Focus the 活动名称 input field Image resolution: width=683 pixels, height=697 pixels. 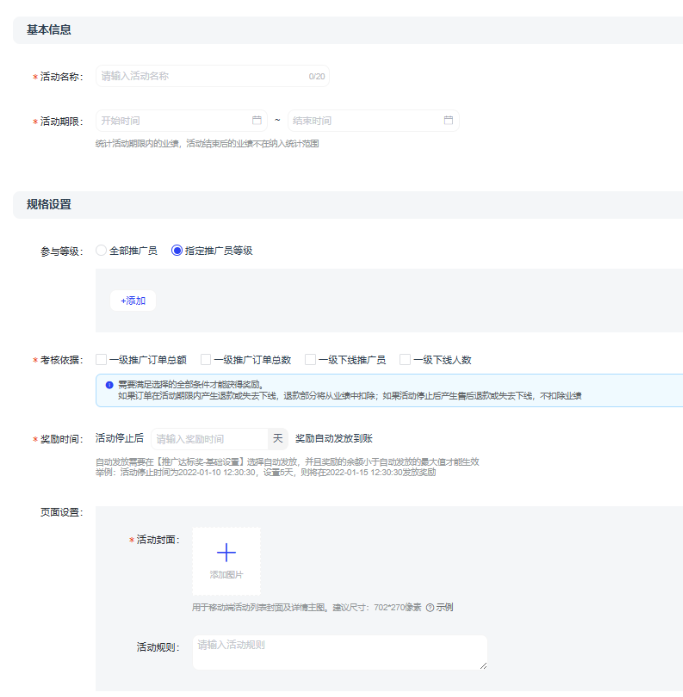pos(200,76)
